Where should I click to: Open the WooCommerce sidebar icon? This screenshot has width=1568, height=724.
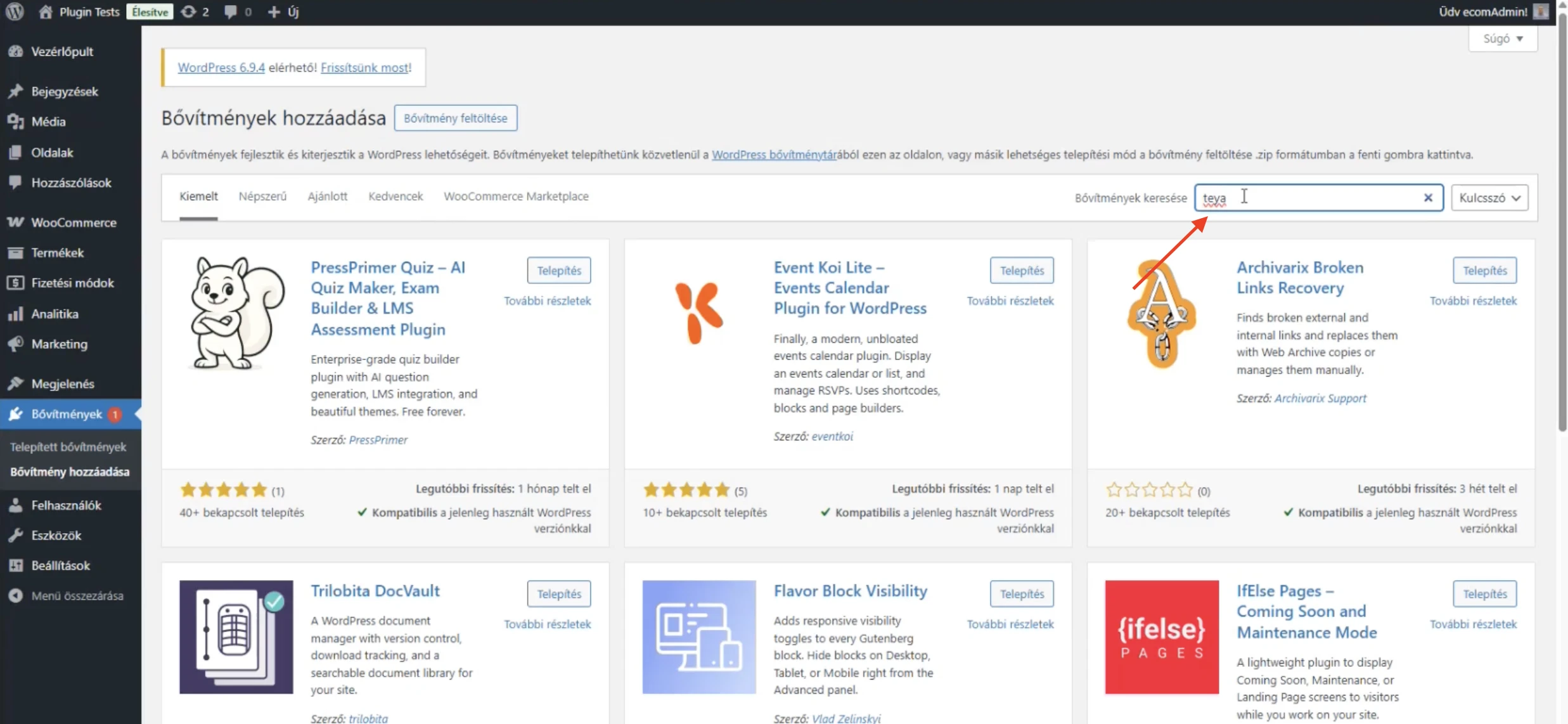[16, 223]
